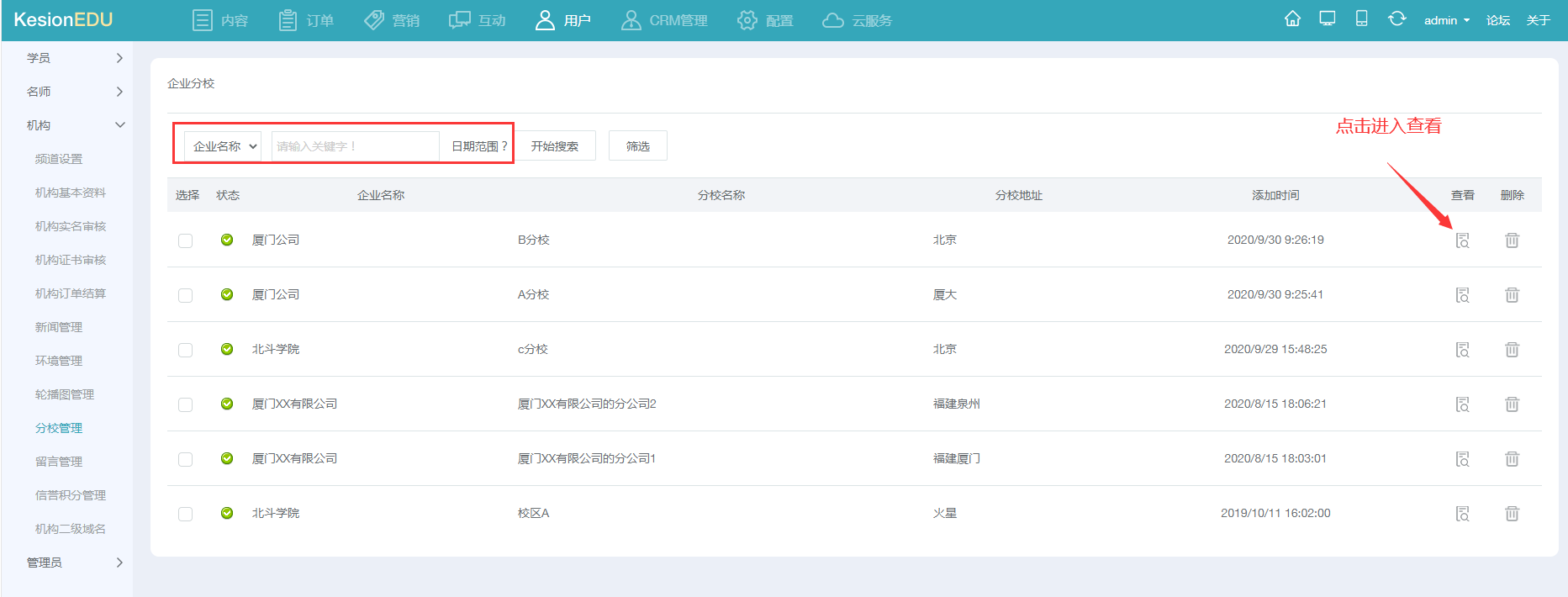
Task: View details of B分校 row
Action: pyautogui.click(x=1462, y=240)
